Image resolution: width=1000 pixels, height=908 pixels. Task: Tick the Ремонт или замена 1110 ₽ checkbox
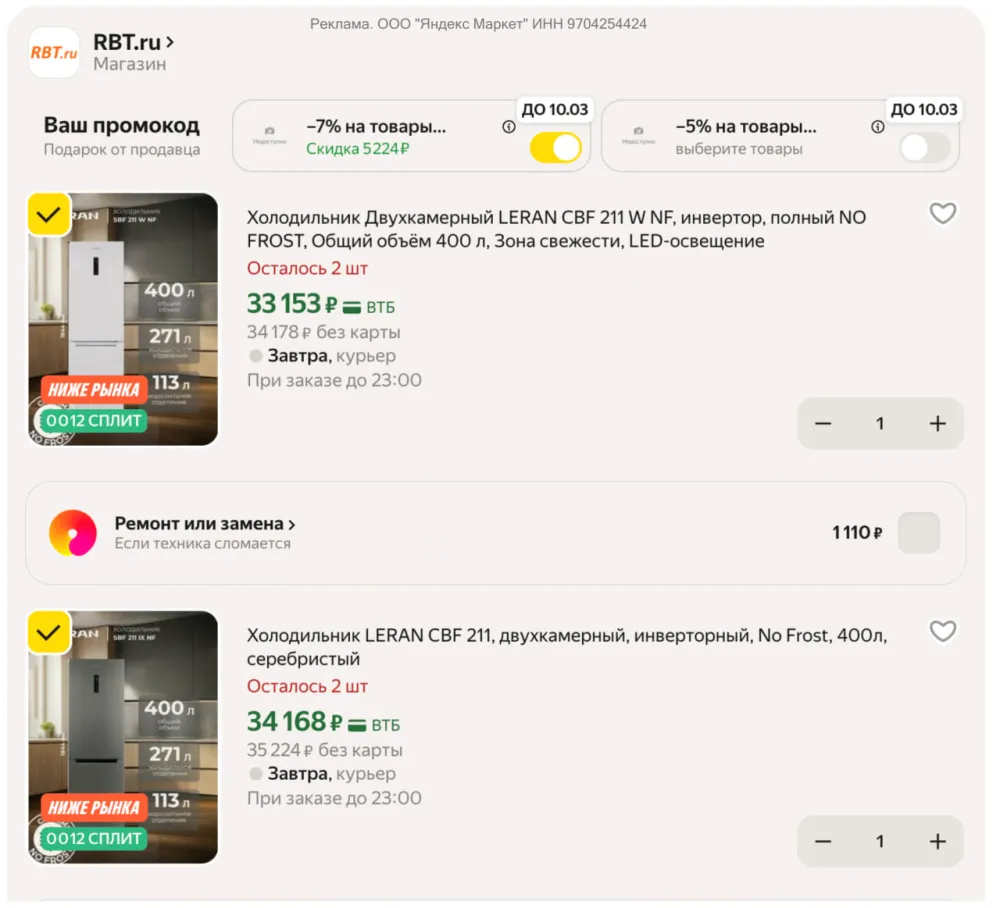click(x=918, y=532)
